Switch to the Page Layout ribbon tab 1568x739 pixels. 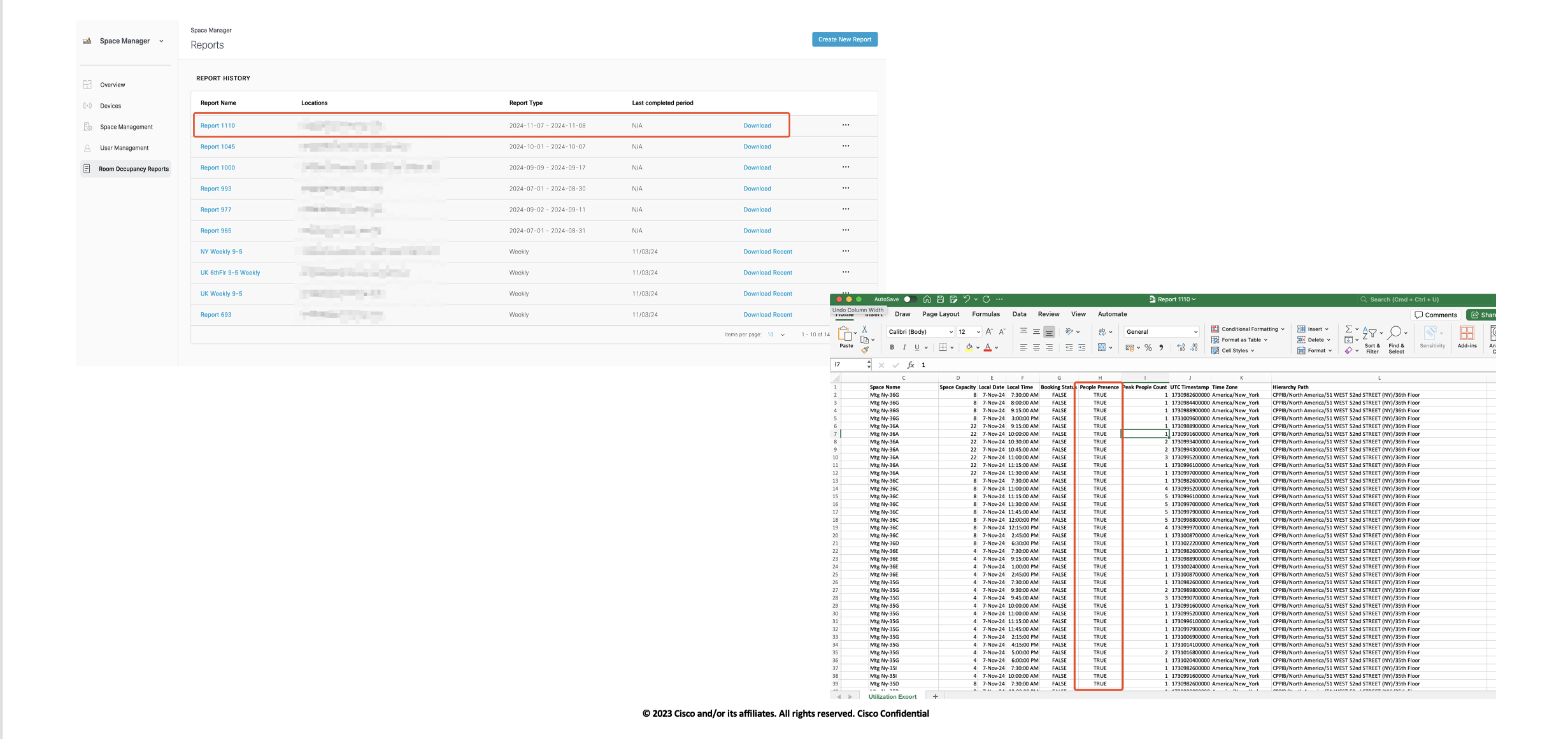940,314
